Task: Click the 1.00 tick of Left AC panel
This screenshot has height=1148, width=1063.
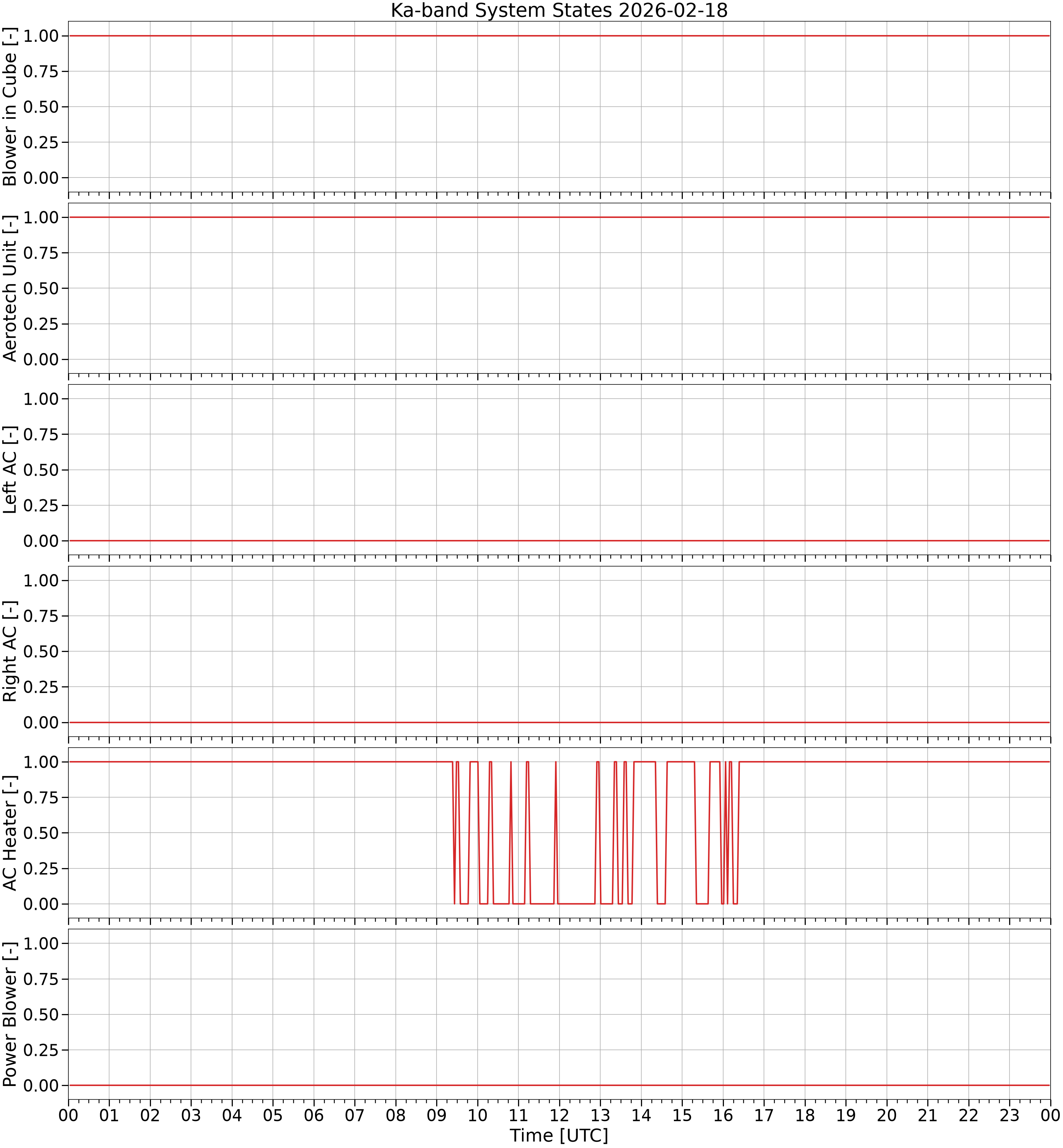Action: click(x=41, y=399)
